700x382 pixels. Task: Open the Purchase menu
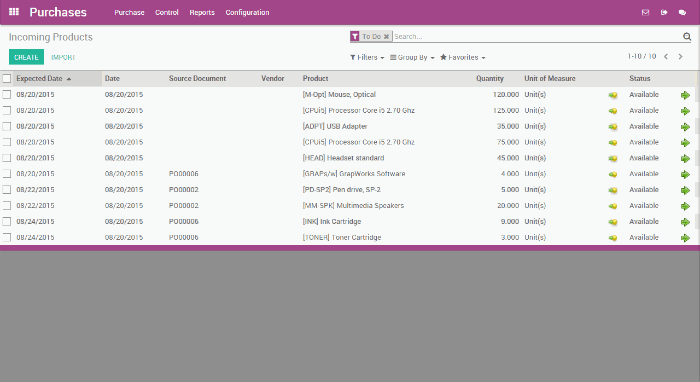129,12
